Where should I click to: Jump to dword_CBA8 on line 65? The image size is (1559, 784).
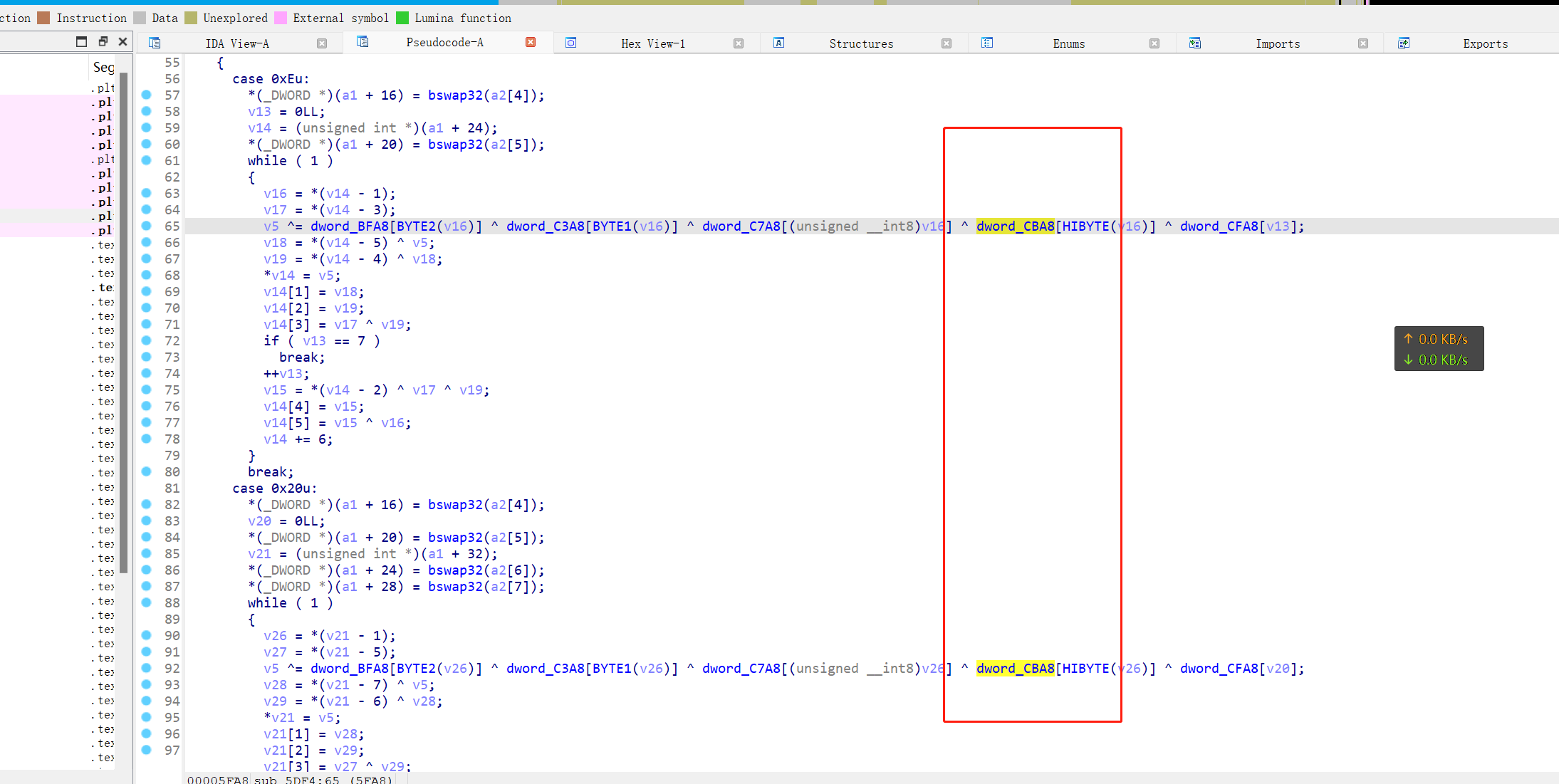coord(1015,226)
